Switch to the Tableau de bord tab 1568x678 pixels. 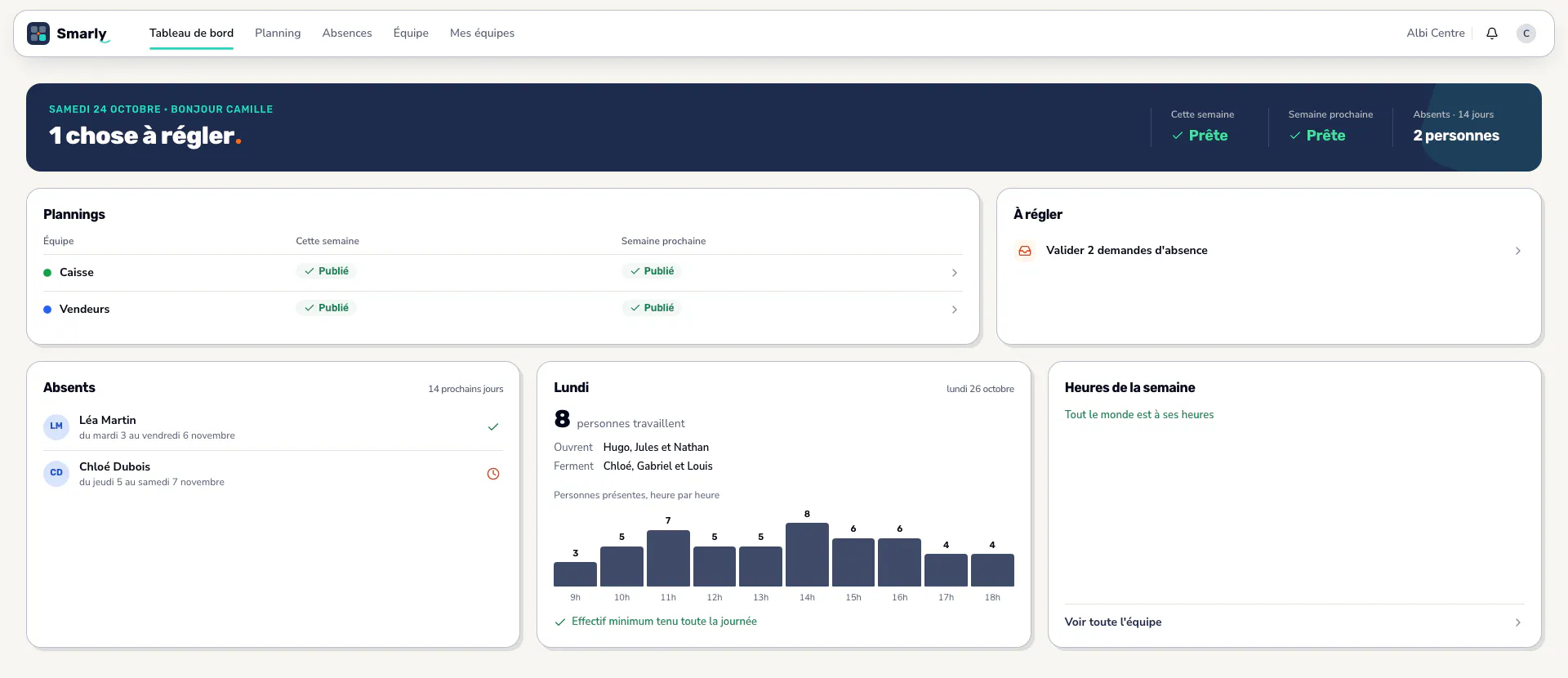tap(191, 33)
